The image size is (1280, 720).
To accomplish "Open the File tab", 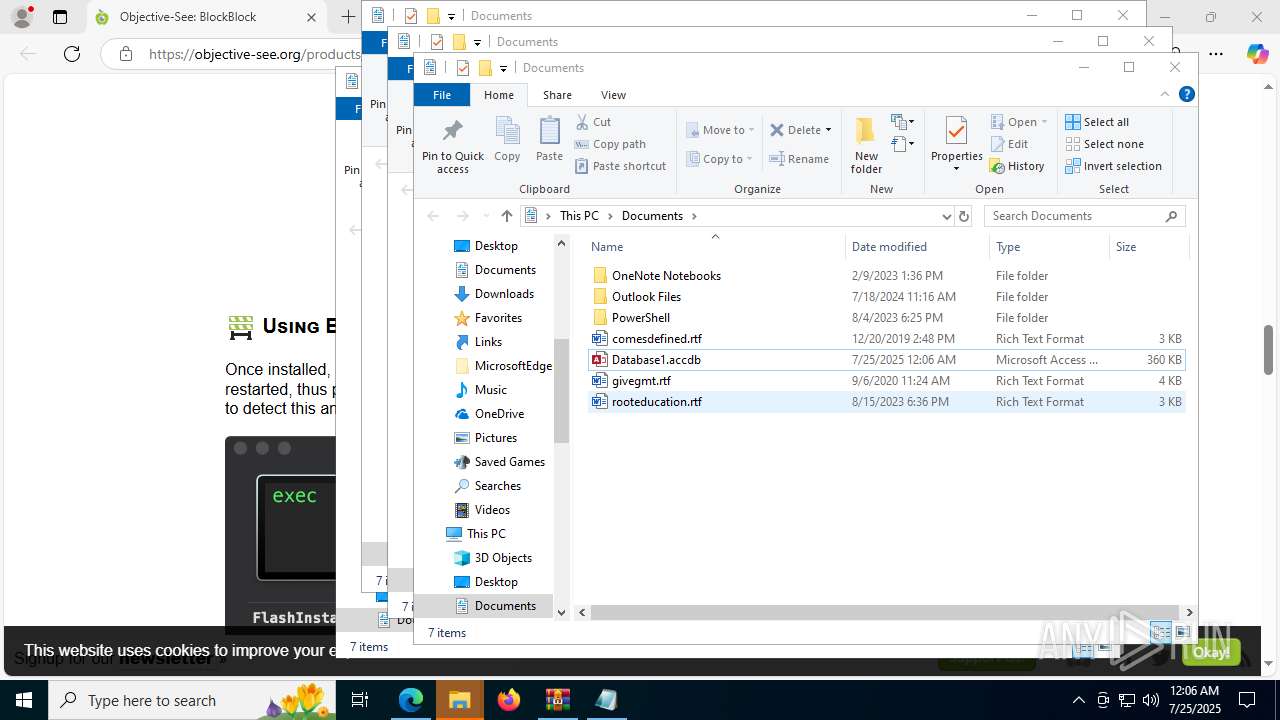I will [442, 95].
